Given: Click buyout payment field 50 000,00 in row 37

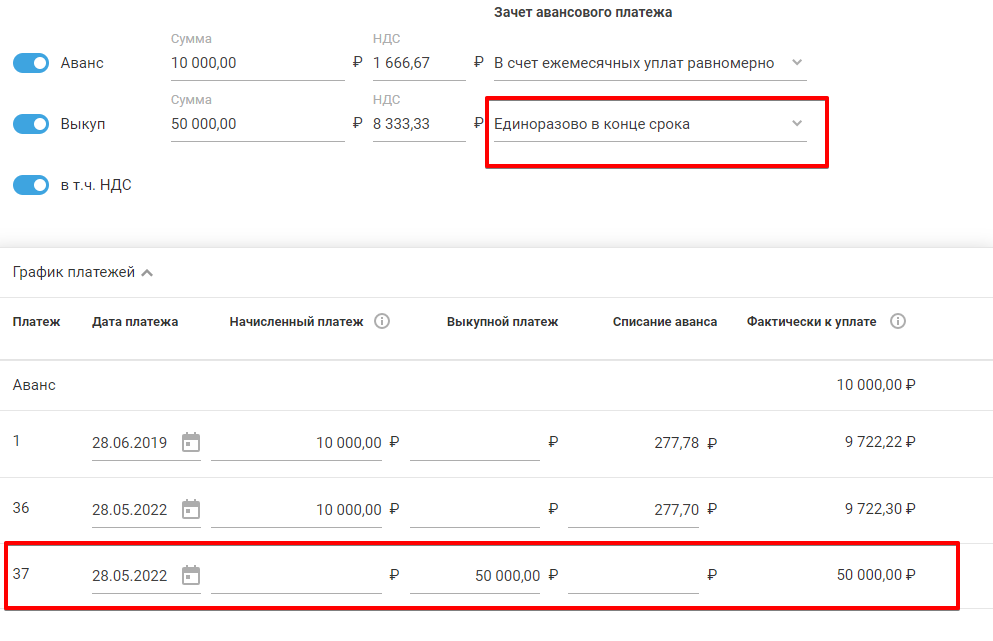Looking at the screenshot, I should coord(475,576).
